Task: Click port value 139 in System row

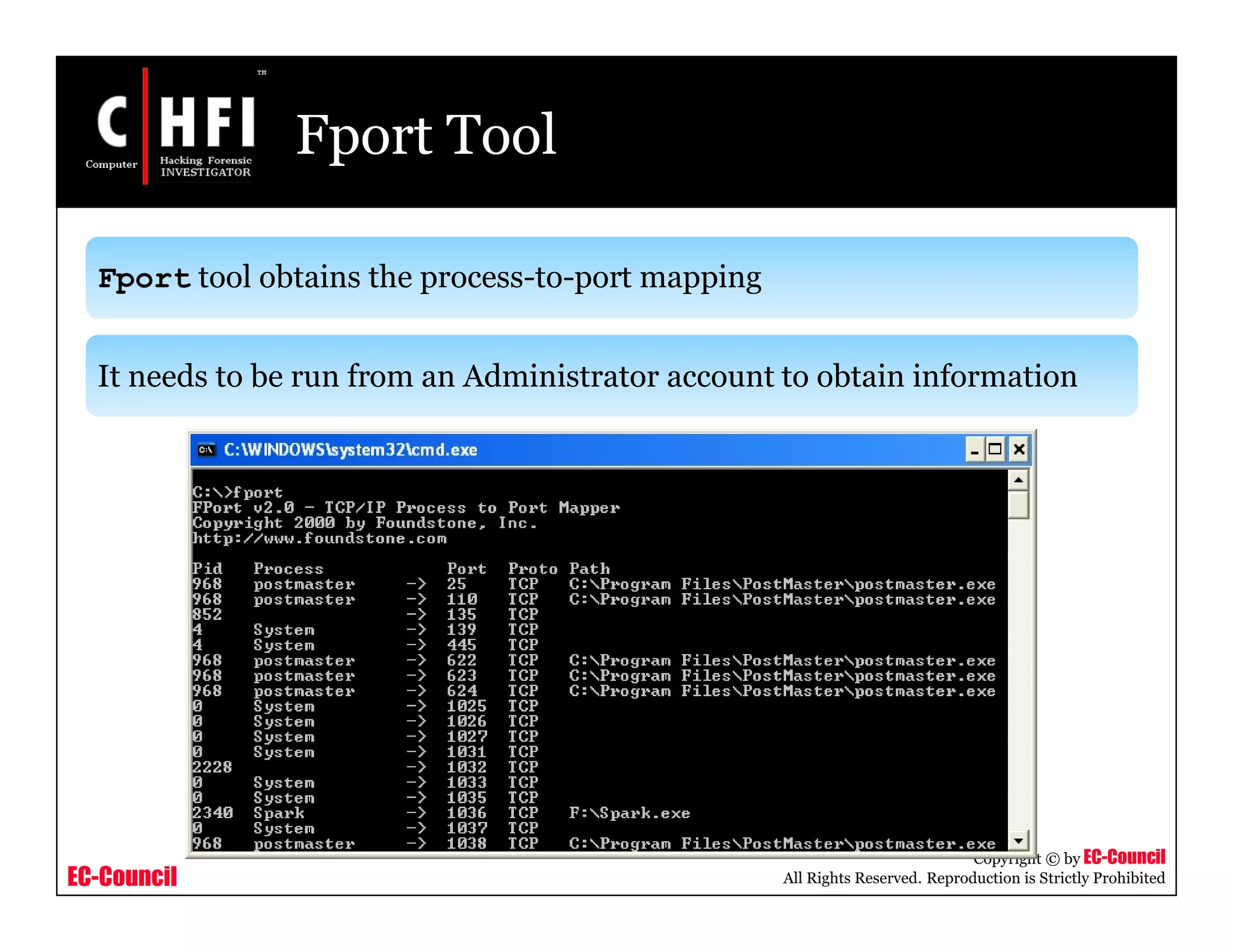Action: point(462,629)
